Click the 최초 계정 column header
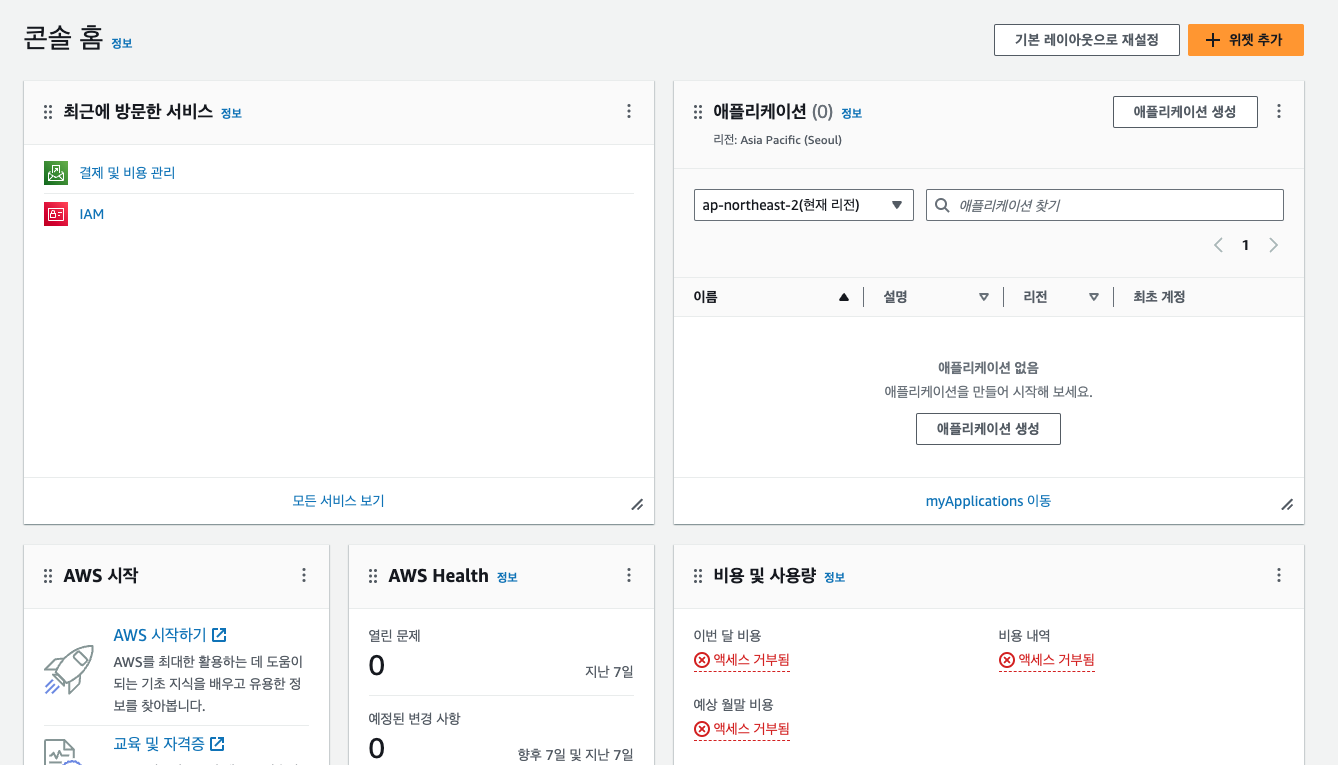 (1159, 297)
